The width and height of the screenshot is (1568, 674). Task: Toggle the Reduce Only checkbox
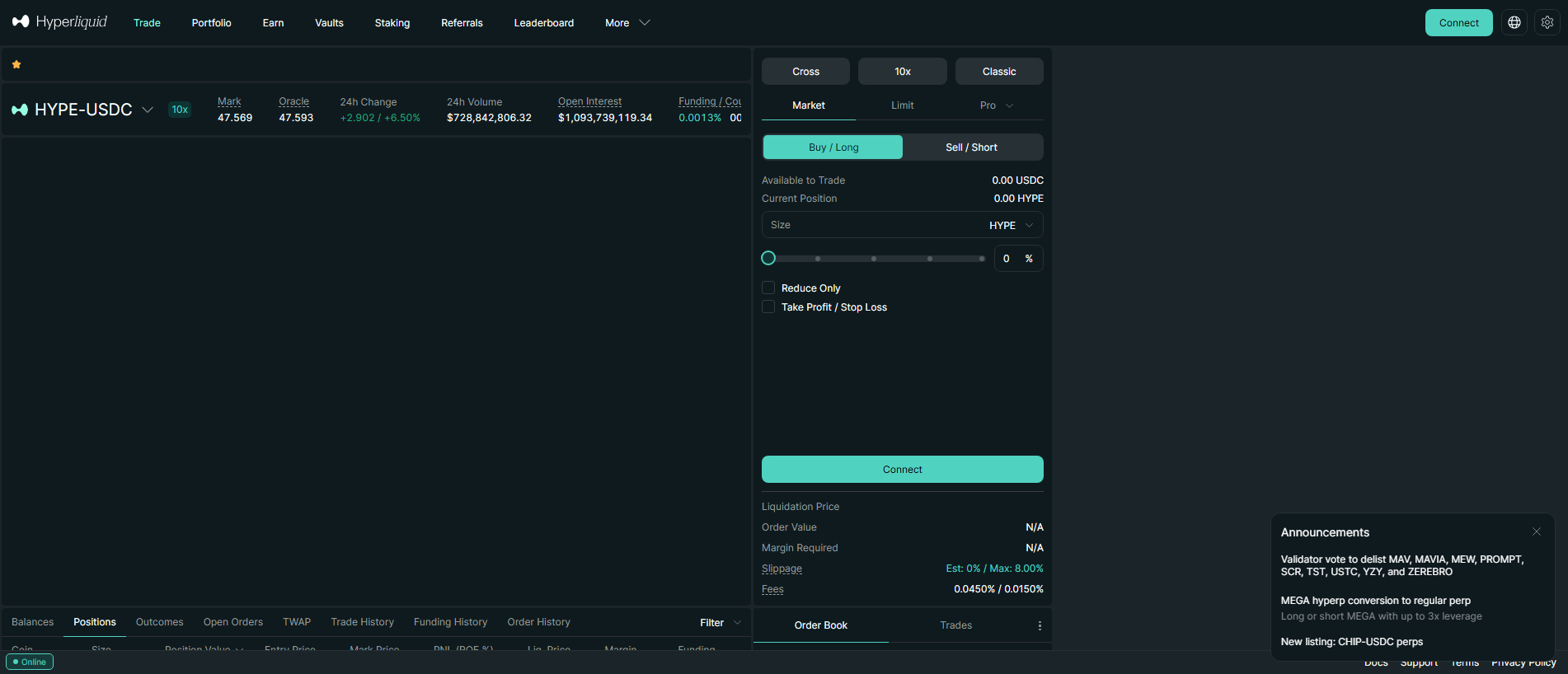[768, 288]
